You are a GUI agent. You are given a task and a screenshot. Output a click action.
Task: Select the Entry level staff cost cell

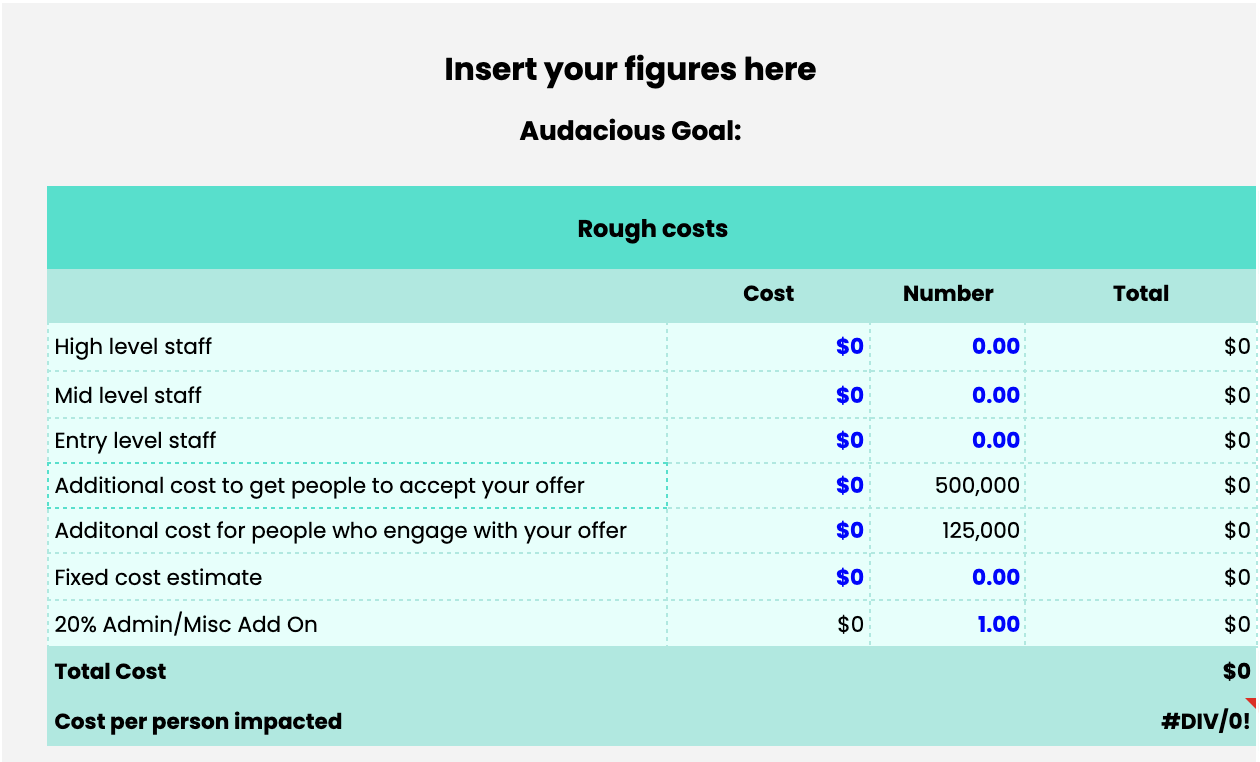(769, 441)
